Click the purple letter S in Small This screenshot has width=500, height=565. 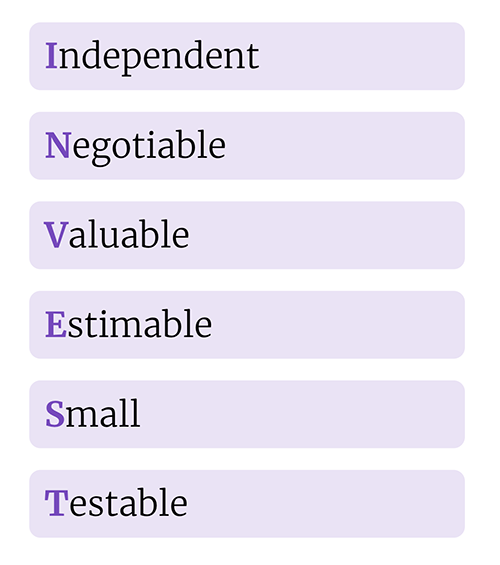click(55, 414)
